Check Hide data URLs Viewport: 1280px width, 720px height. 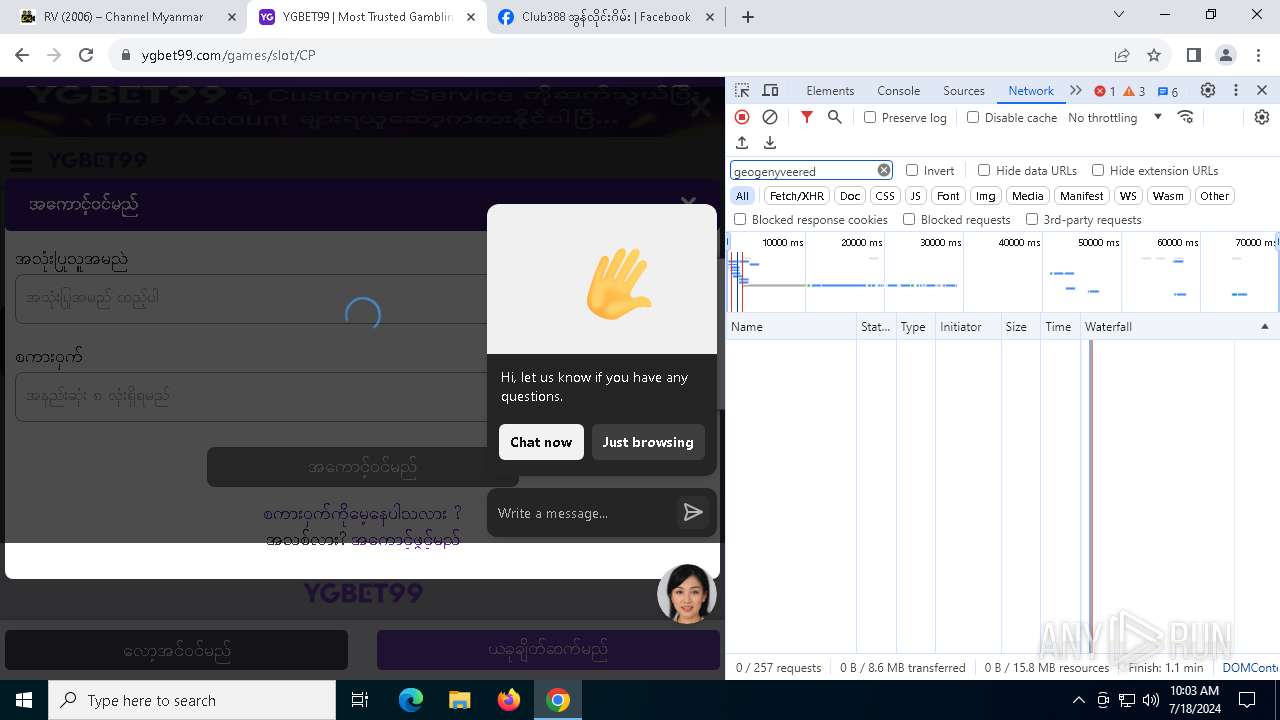coord(984,170)
